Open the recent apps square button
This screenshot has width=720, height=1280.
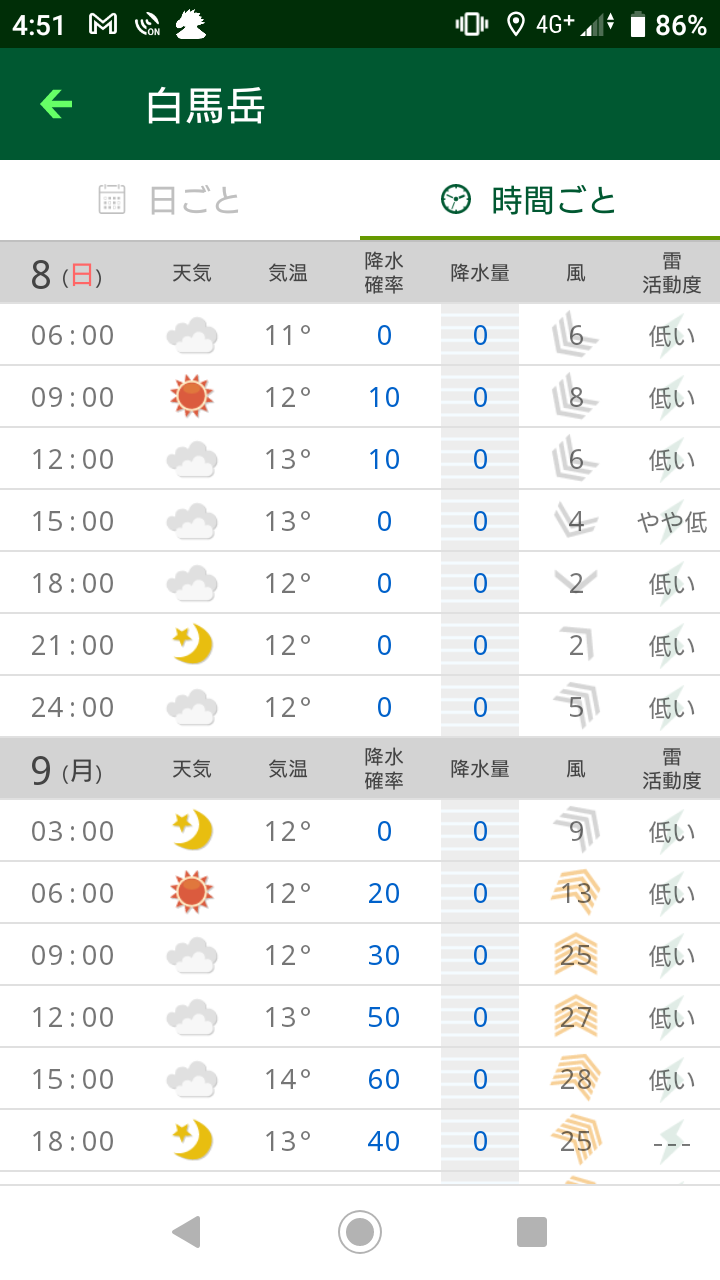[x=531, y=1232]
